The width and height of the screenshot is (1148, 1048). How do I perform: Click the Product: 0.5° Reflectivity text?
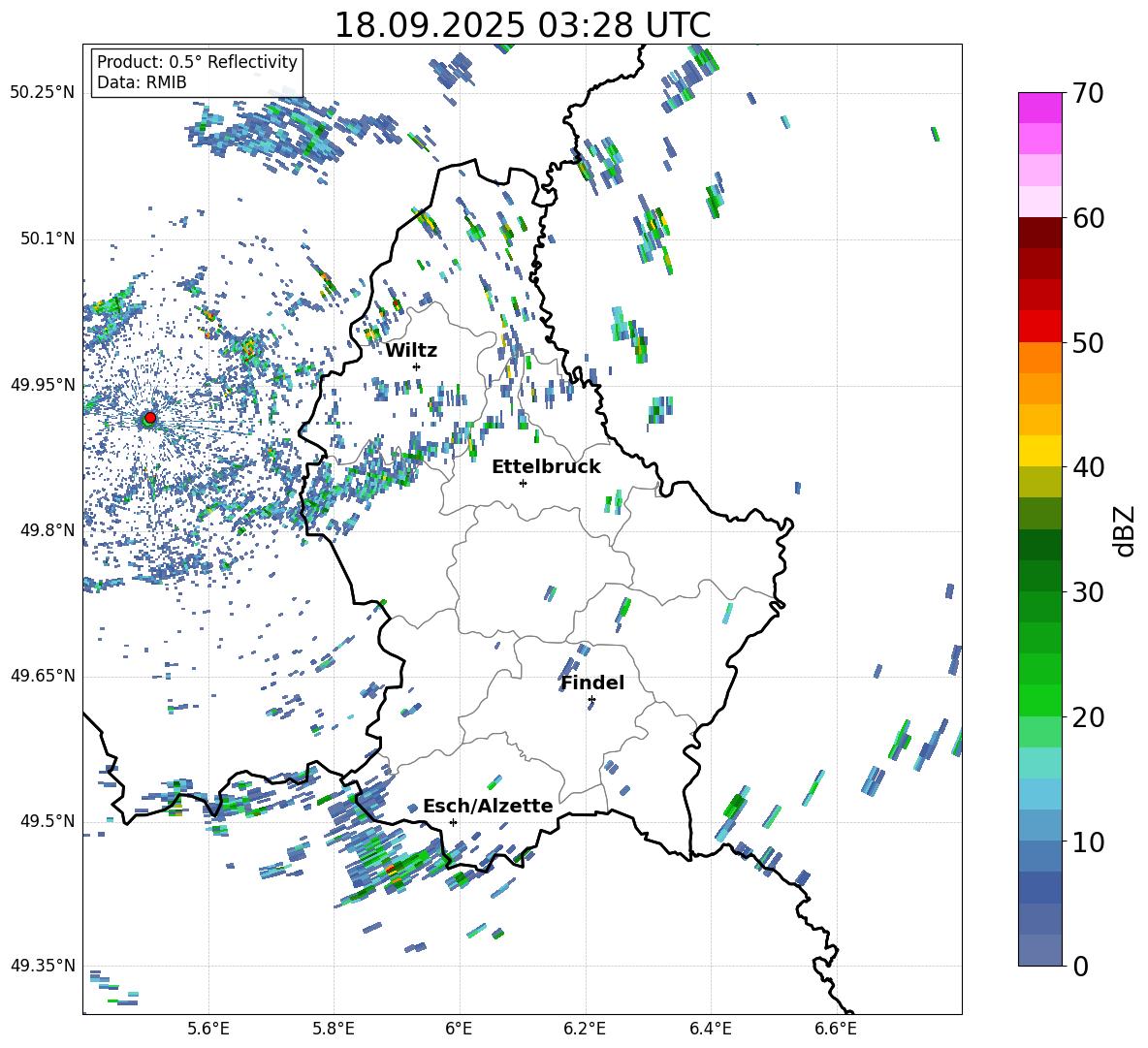(x=197, y=62)
